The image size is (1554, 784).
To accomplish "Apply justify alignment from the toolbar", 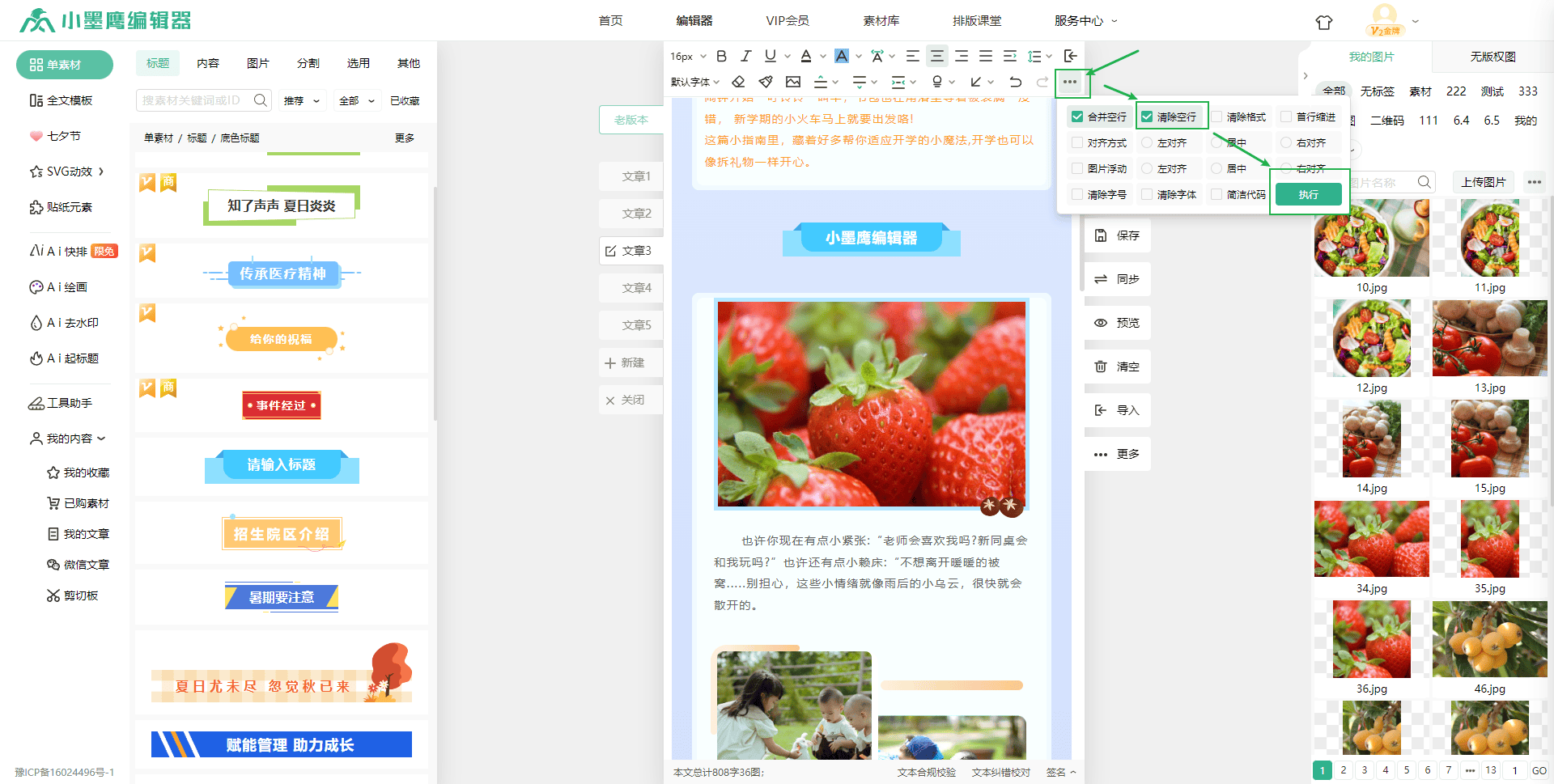I will pyautogui.click(x=986, y=56).
